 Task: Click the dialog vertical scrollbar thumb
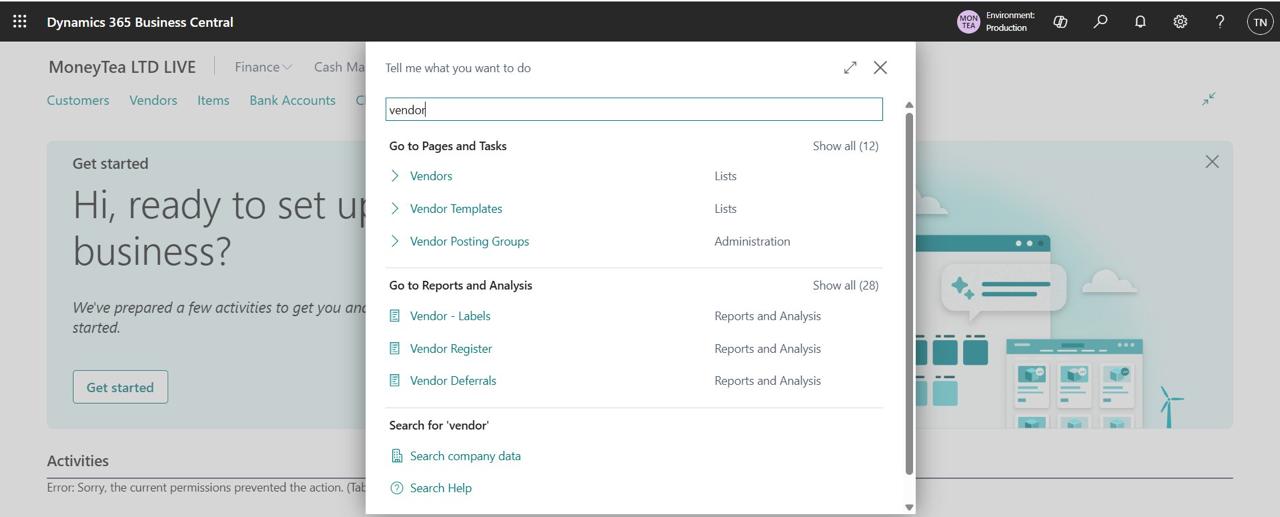pos(909,293)
